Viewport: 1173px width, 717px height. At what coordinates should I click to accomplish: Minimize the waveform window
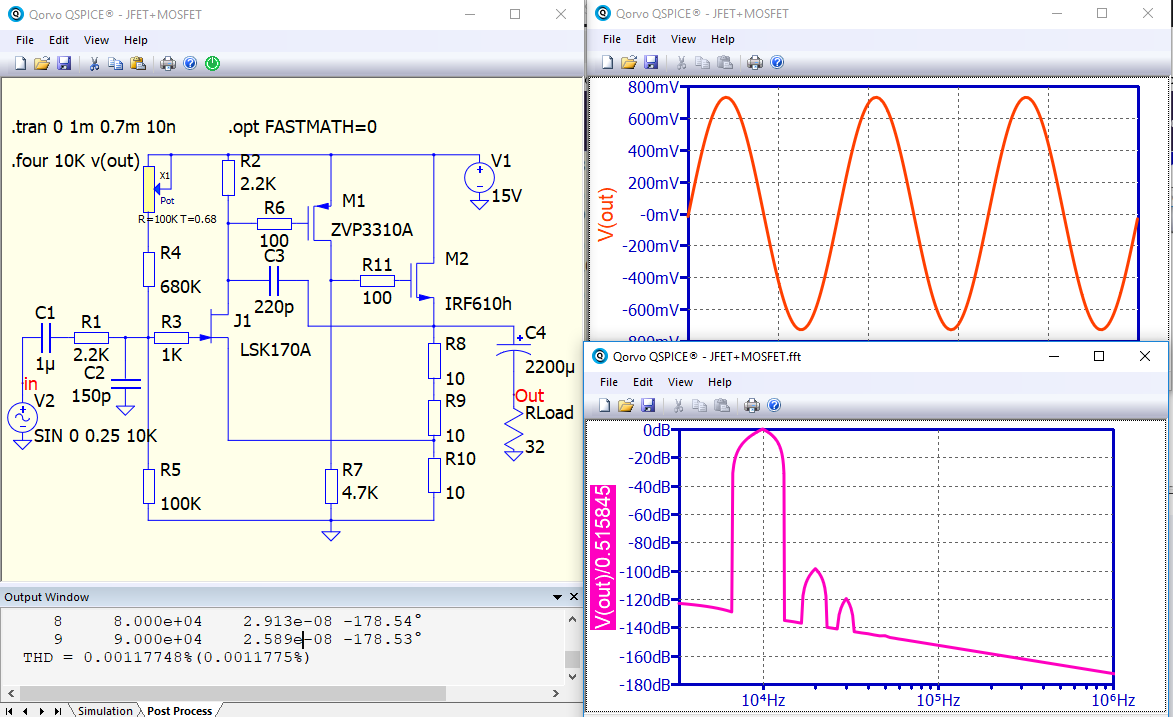1056,13
